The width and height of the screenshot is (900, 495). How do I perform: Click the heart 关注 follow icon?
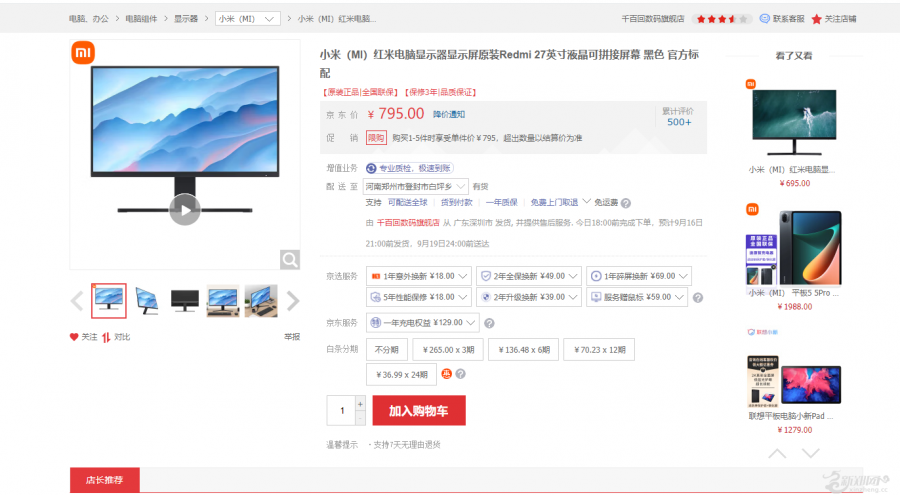pyautogui.click(x=74, y=337)
